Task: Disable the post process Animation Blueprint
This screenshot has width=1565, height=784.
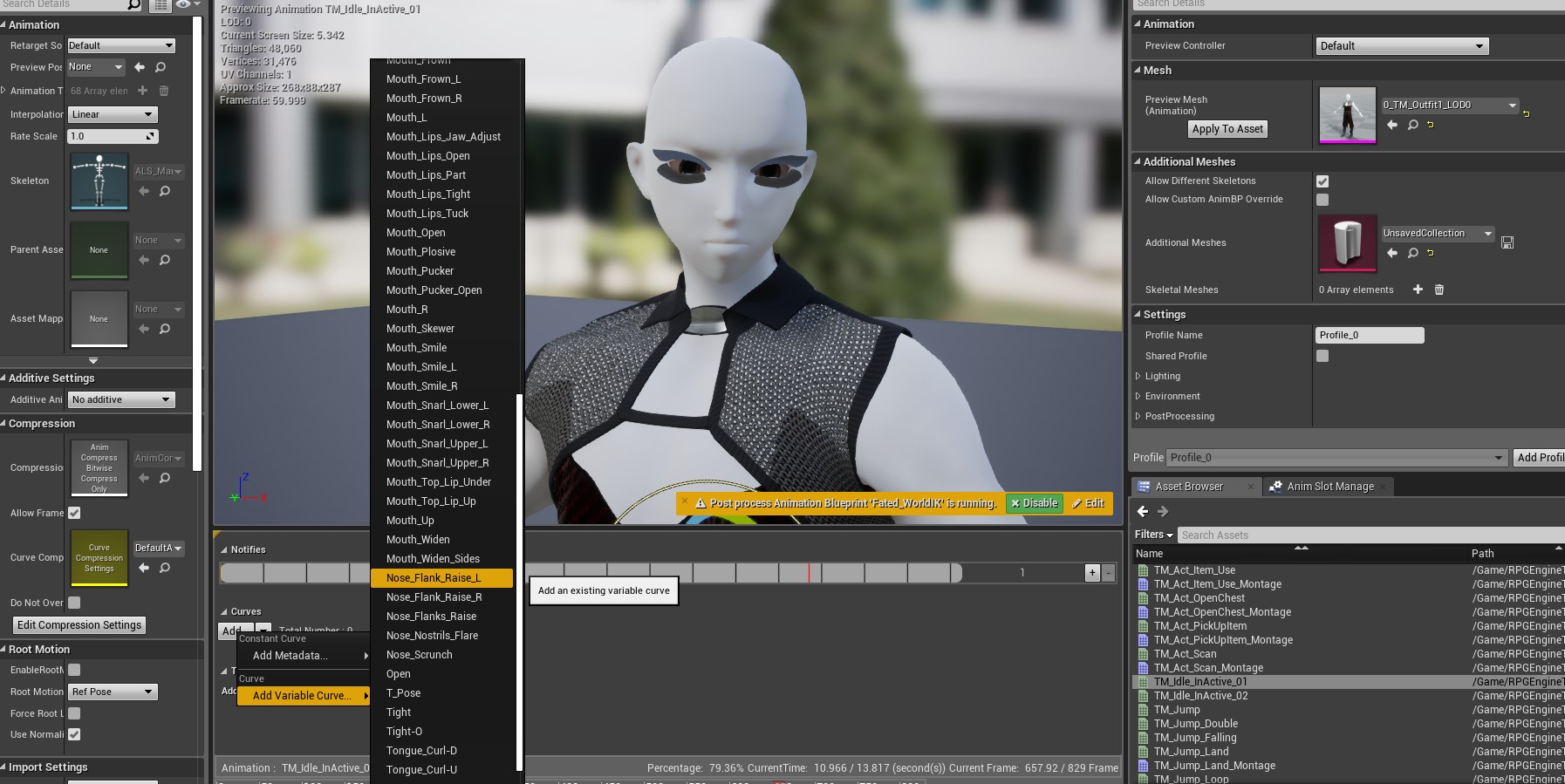Action: point(1035,503)
